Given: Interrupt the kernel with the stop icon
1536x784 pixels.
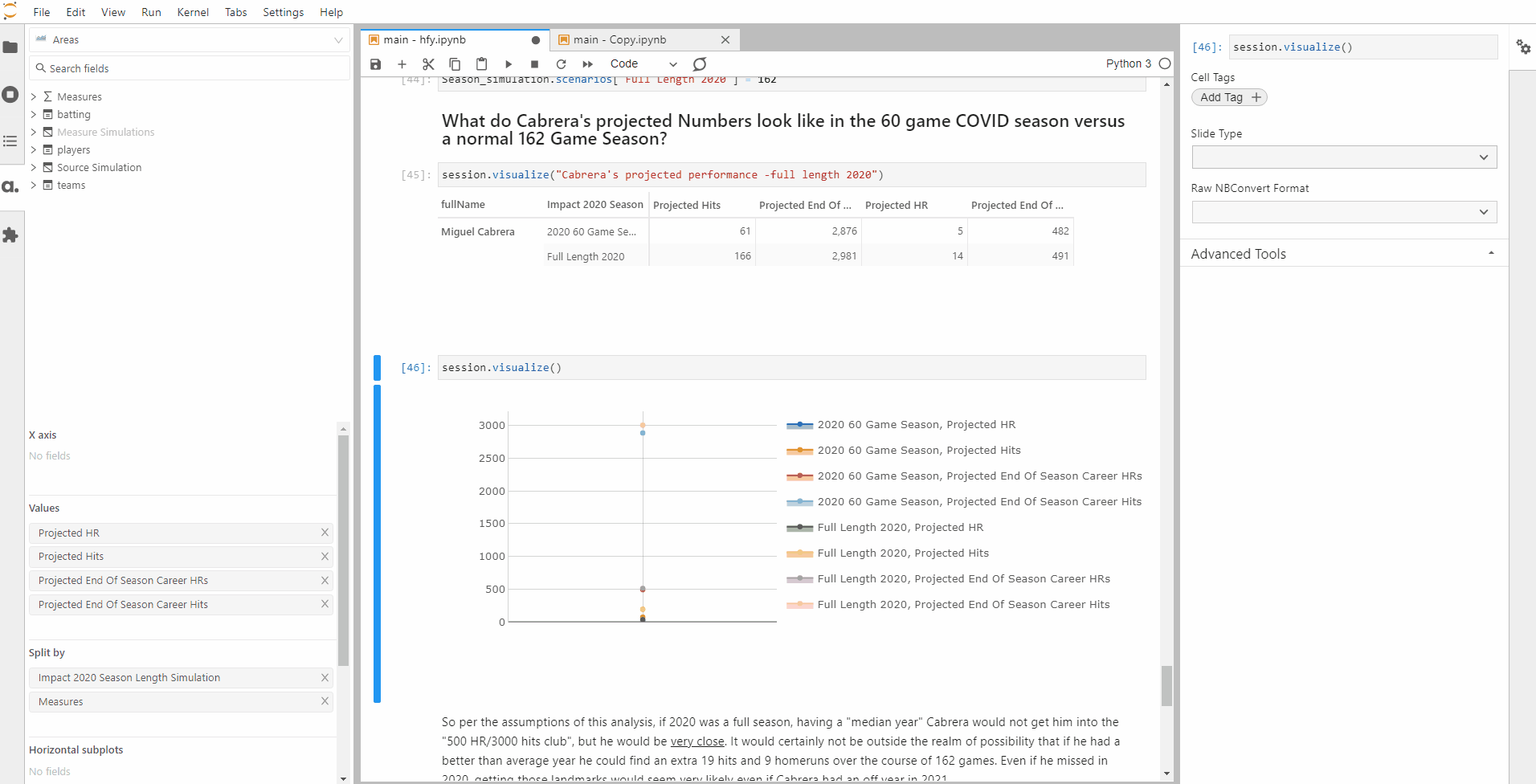Looking at the screenshot, I should click(533, 64).
